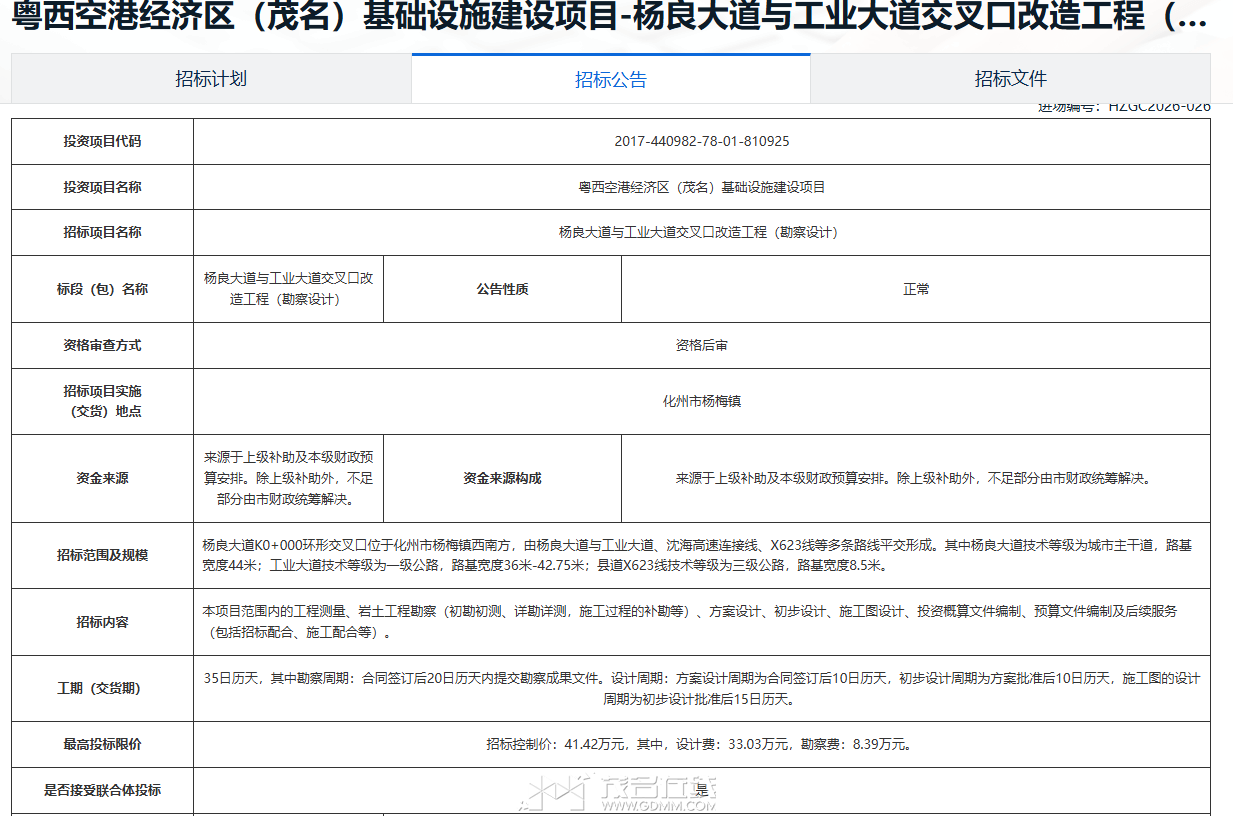Screen dimensions: 1233x816
Task: Select the 招标公告 tab
Action: click(611, 79)
